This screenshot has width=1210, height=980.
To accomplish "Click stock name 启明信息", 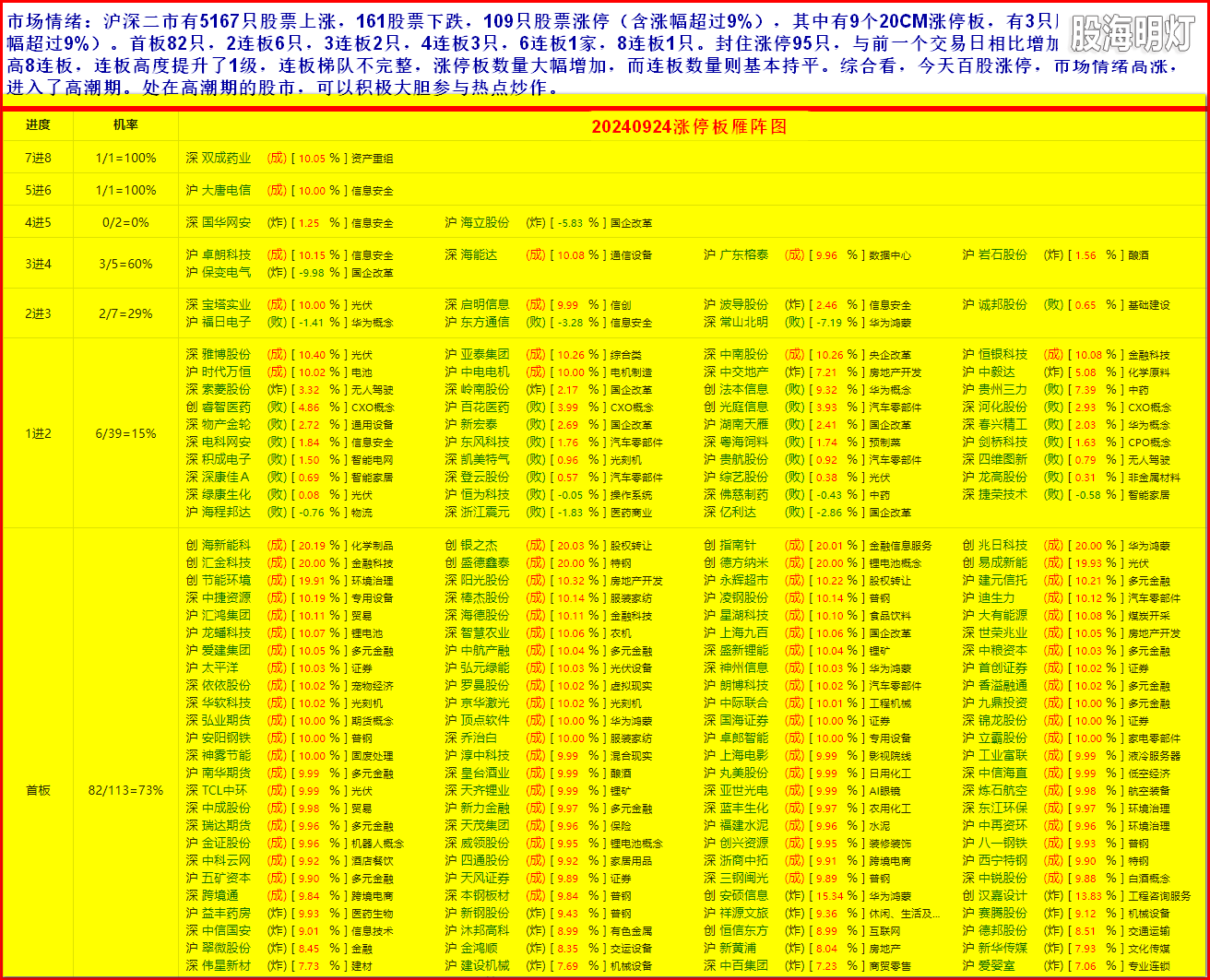I will [x=485, y=304].
